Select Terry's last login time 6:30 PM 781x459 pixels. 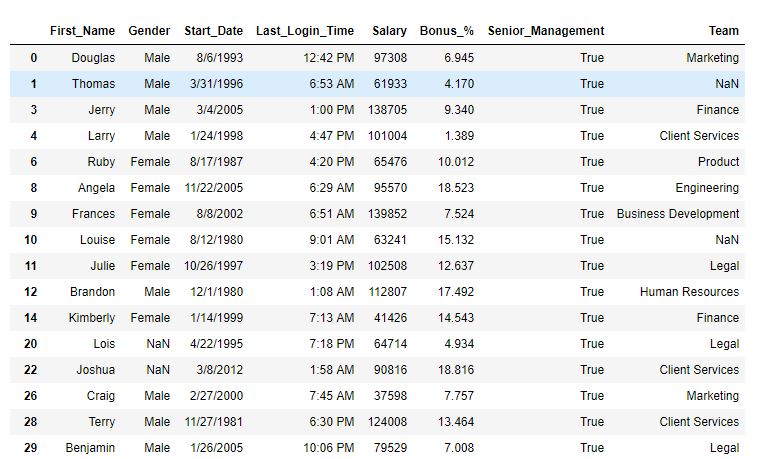click(332, 422)
